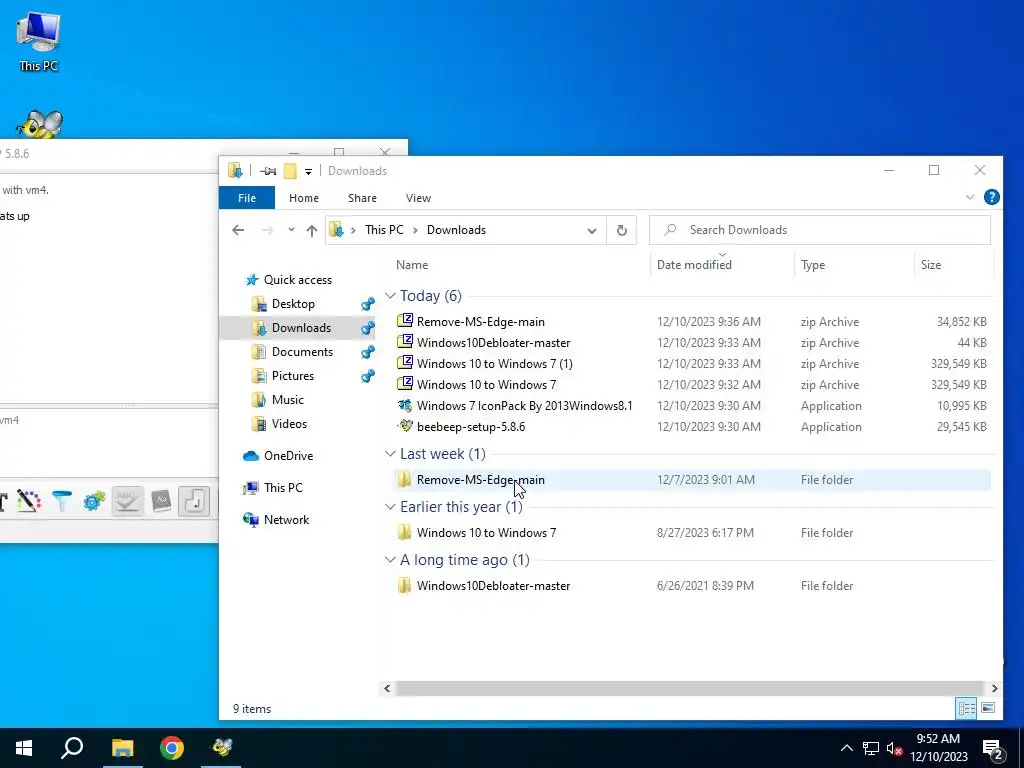Open Music in the navigation pane
This screenshot has height=768, width=1024.
pyautogui.click(x=287, y=400)
